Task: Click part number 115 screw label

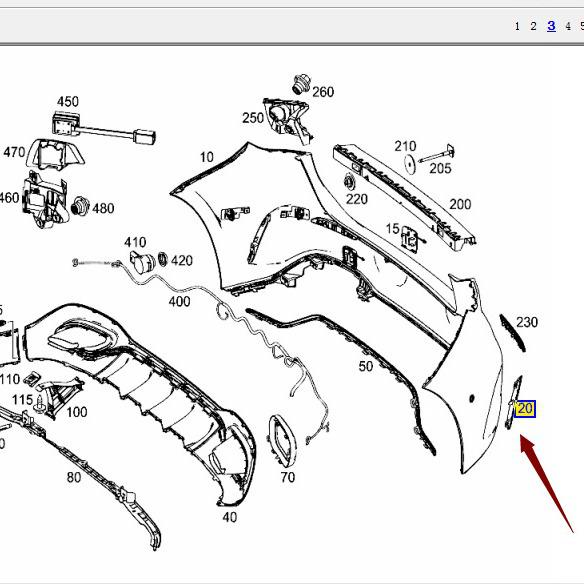Action: [22, 400]
